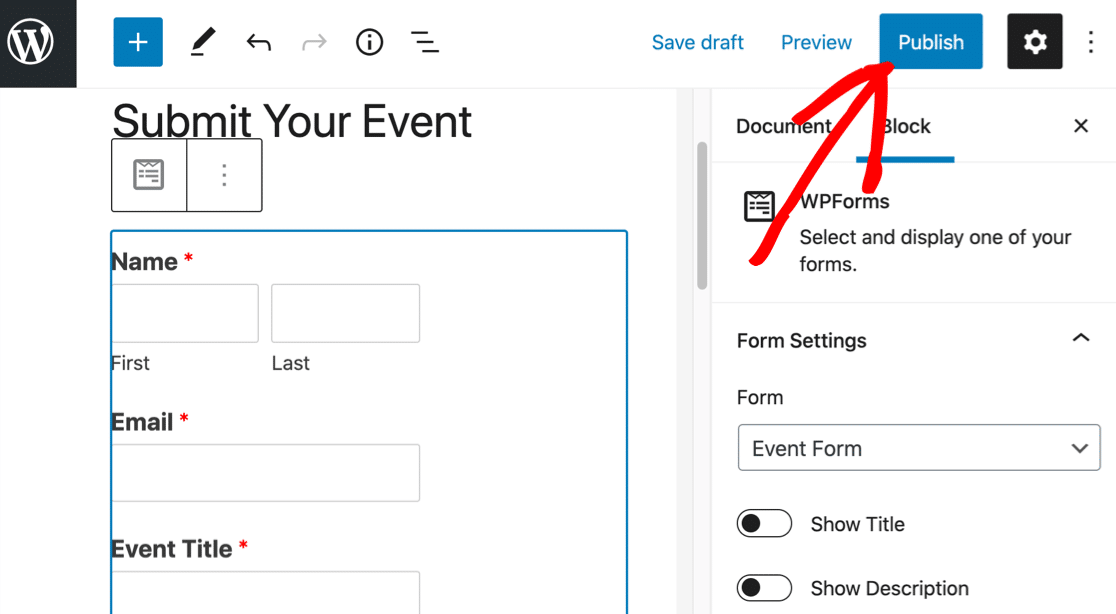Click the First name input field
1116x614 pixels.
click(185, 313)
